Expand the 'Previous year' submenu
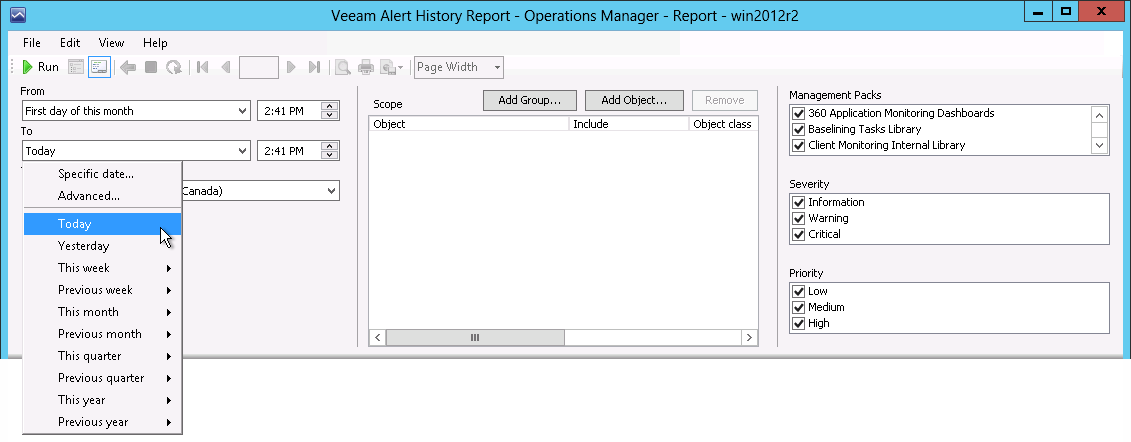This screenshot has width=1131, height=442. (102, 422)
